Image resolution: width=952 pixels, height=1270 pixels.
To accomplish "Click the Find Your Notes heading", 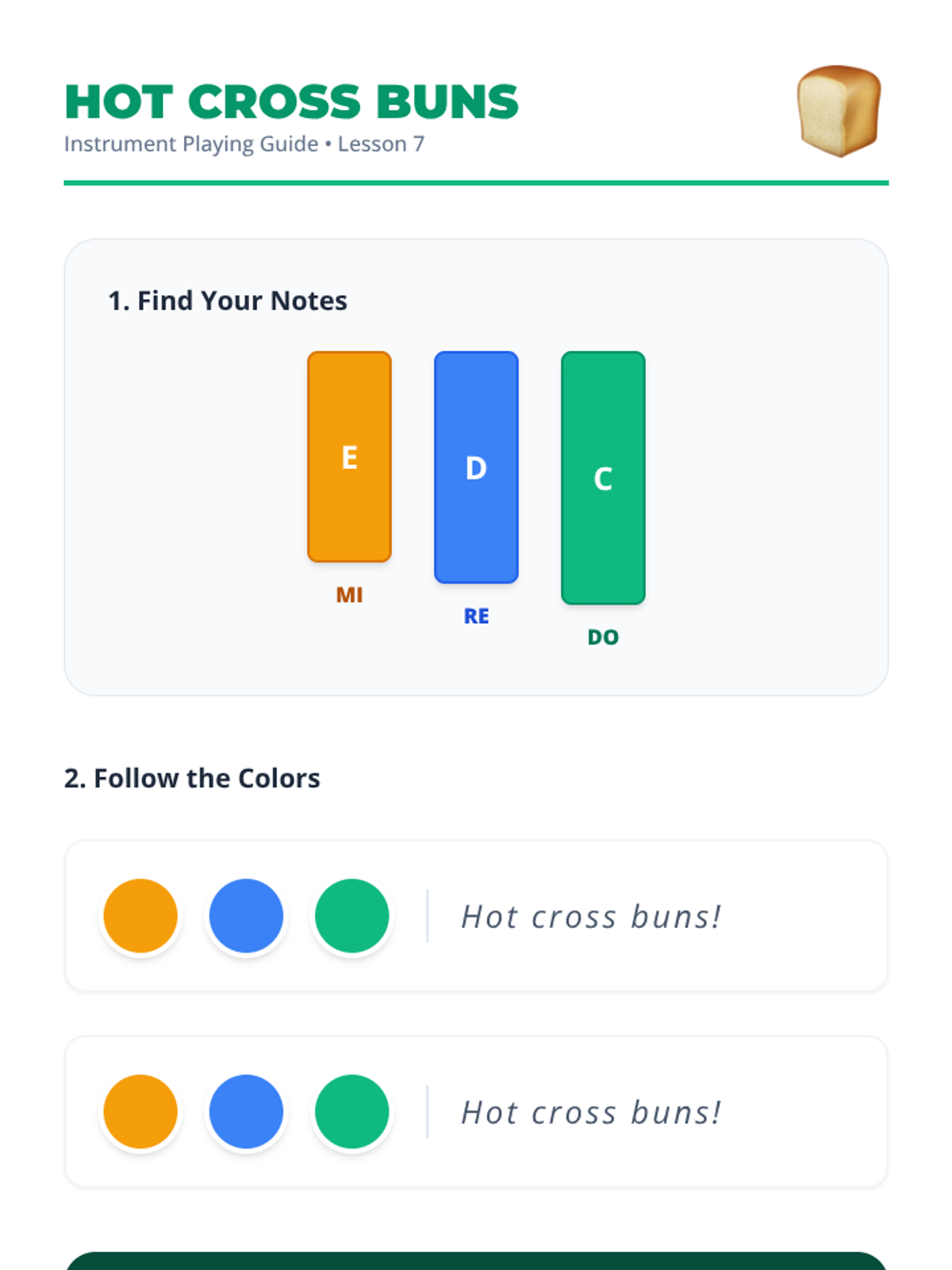I will tap(228, 301).
